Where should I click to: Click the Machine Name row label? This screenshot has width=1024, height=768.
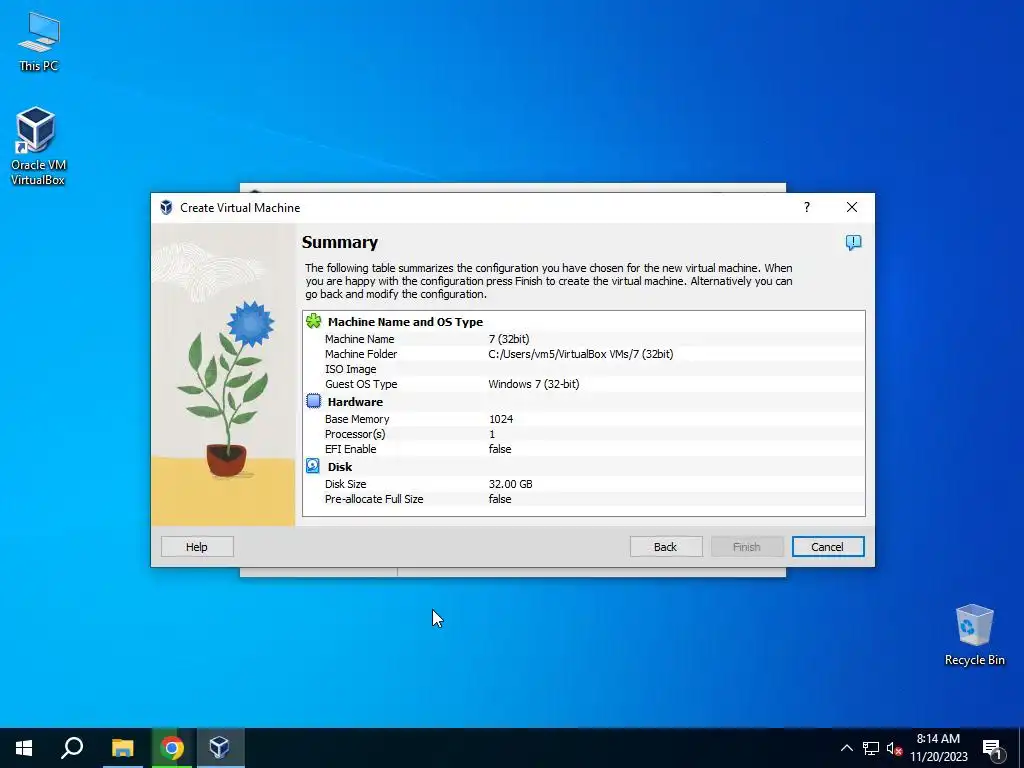tap(359, 339)
